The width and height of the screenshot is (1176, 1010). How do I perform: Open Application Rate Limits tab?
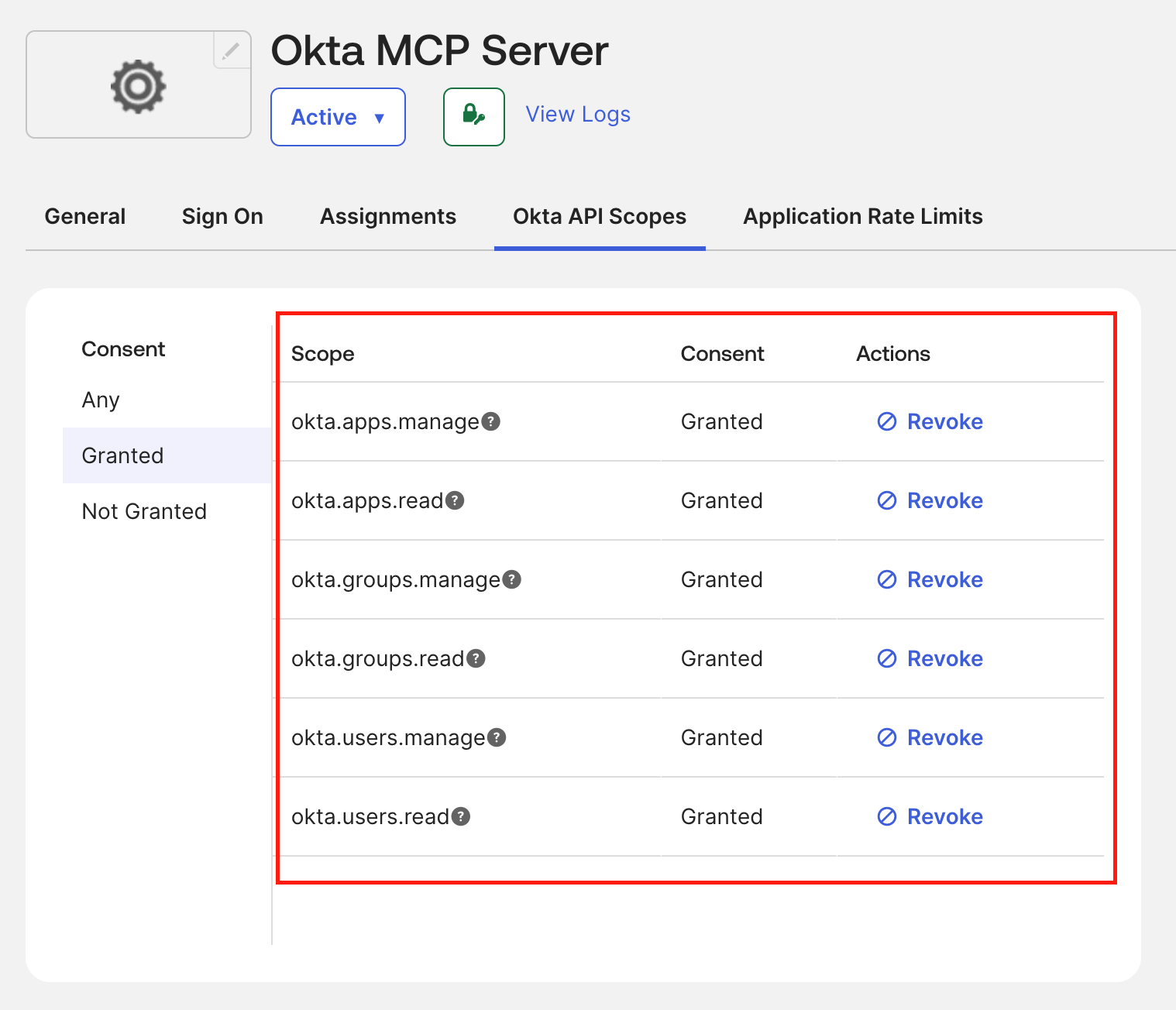pyautogui.click(x=863, y=216)
